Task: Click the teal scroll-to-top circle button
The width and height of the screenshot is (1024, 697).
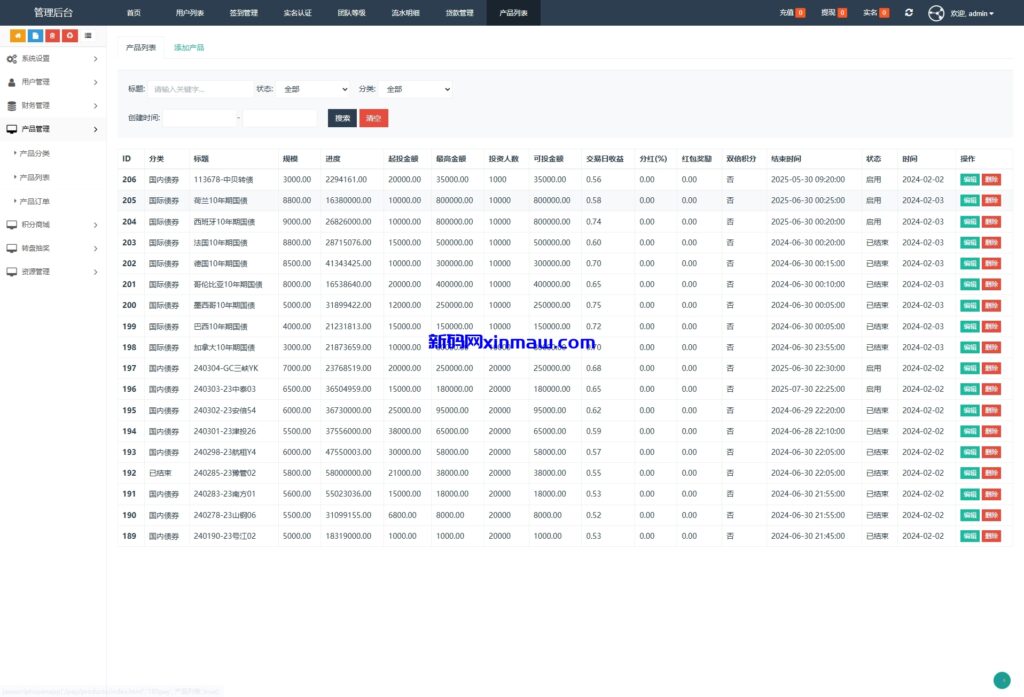Action: [1001, 680]
